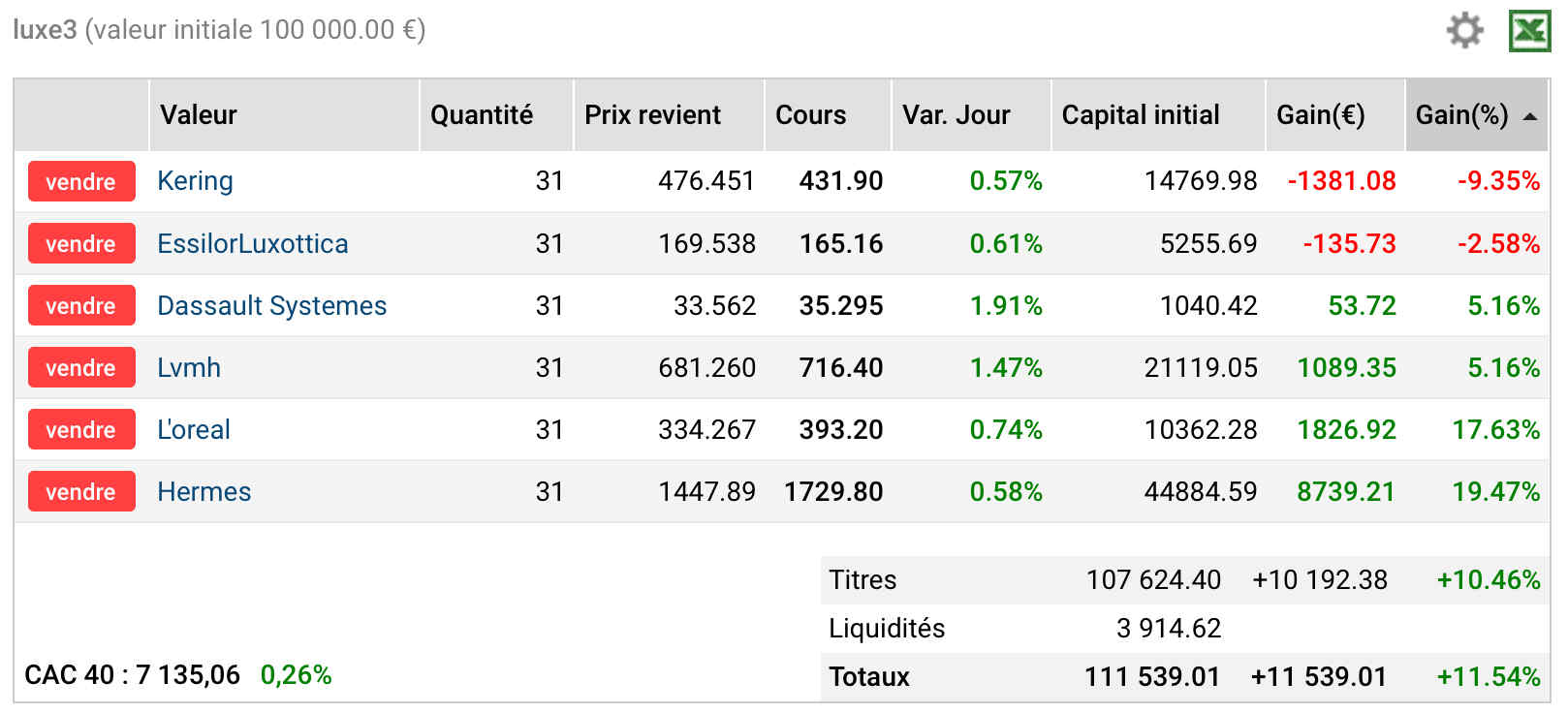Sell the Lvmh holding
The width and height of the screenshot is (1568, 713).
tap(81, 367)
